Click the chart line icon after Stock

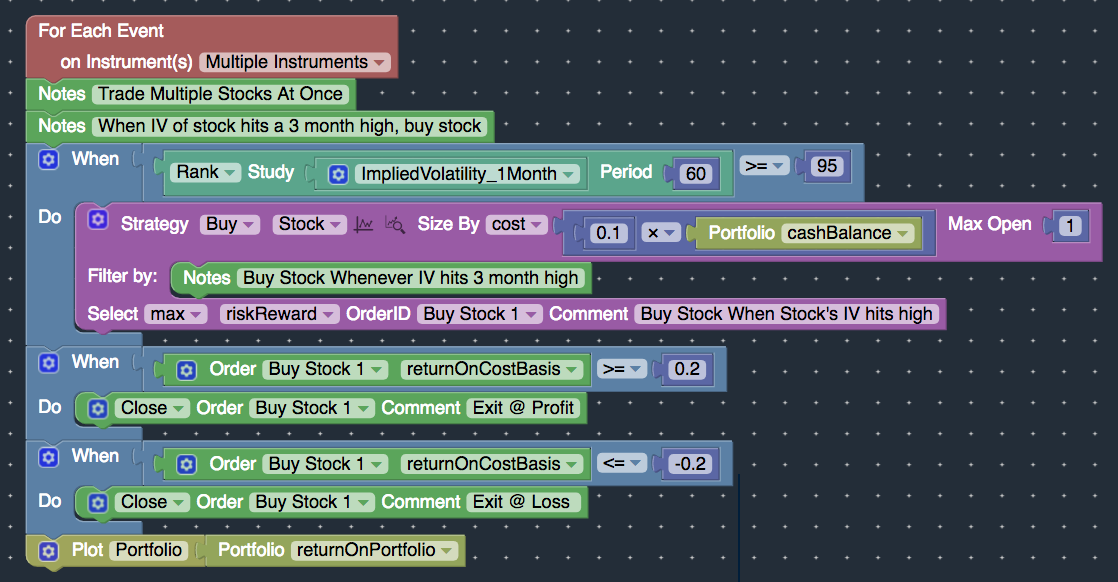[x=364, y=225]
